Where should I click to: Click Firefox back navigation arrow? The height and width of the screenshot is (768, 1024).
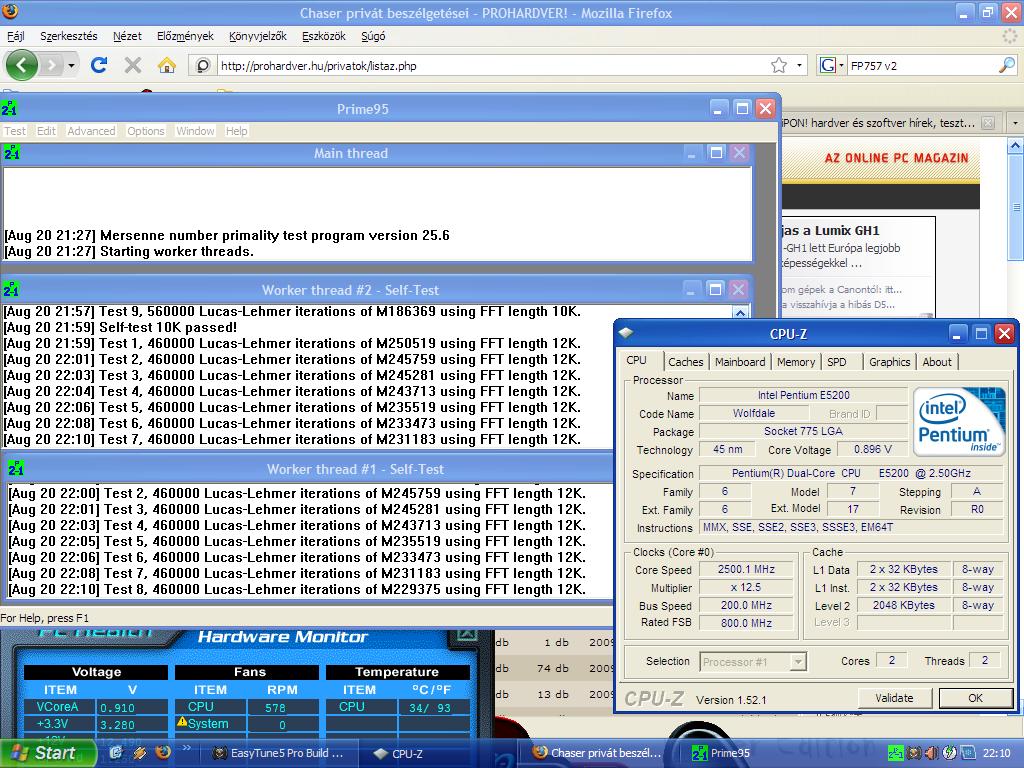click(x=22, y=65)
